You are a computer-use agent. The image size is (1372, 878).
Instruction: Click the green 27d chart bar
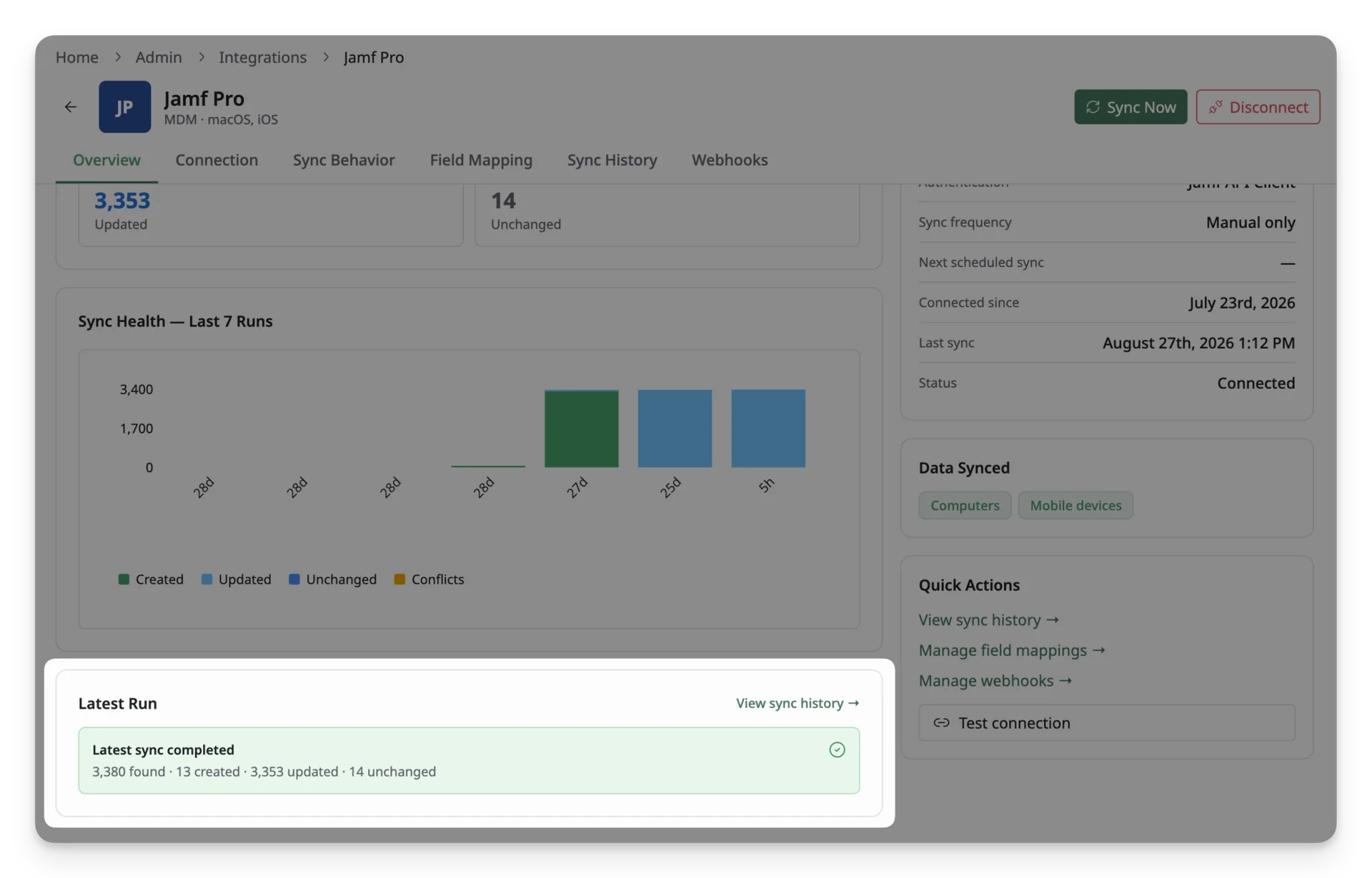coord(581,429)
